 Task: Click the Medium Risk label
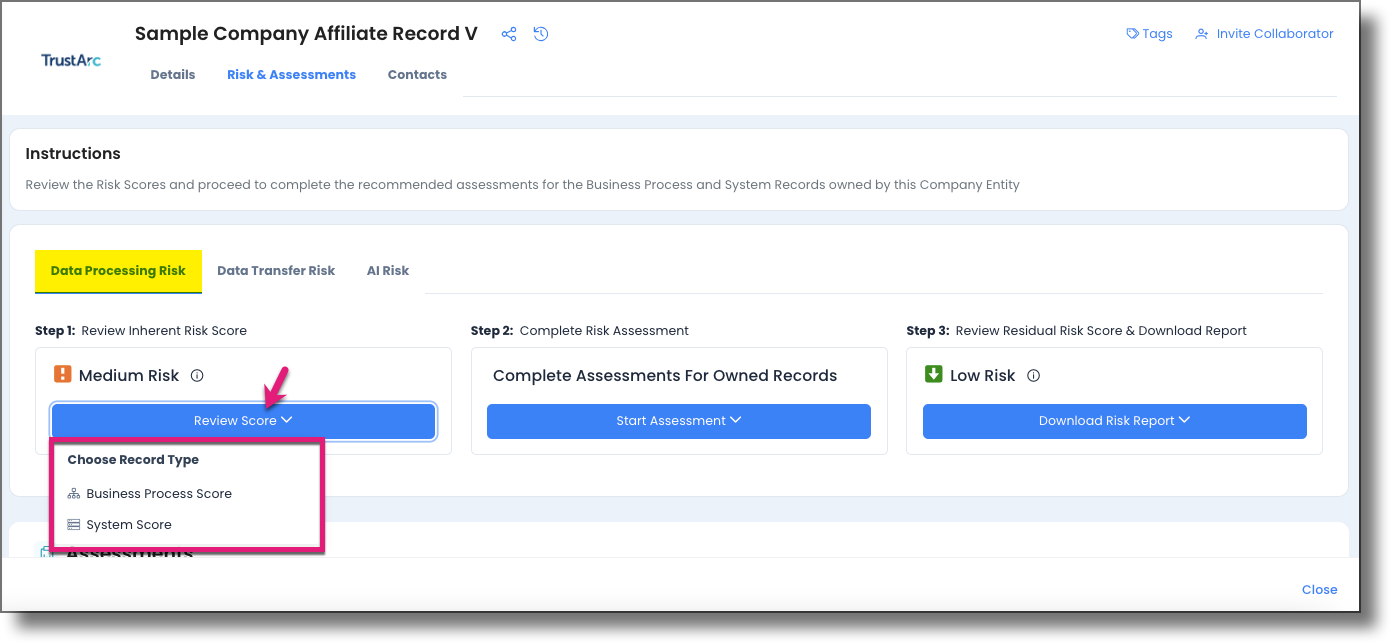coord(129,376)
